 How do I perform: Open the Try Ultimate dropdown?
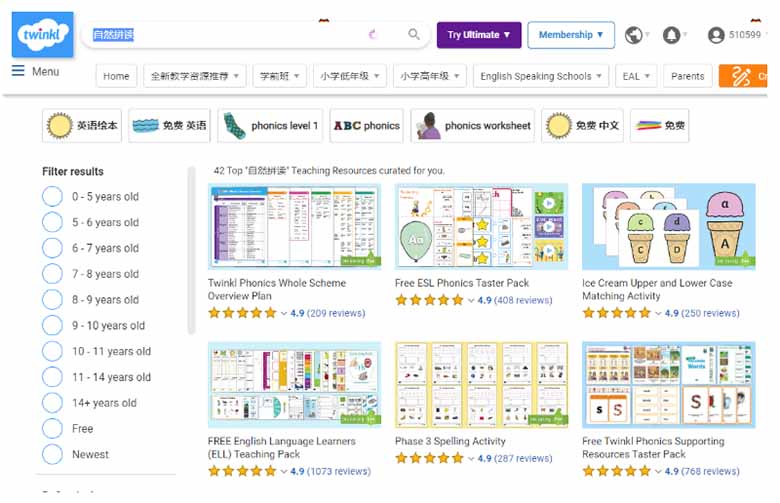click(x=479, y=35)
